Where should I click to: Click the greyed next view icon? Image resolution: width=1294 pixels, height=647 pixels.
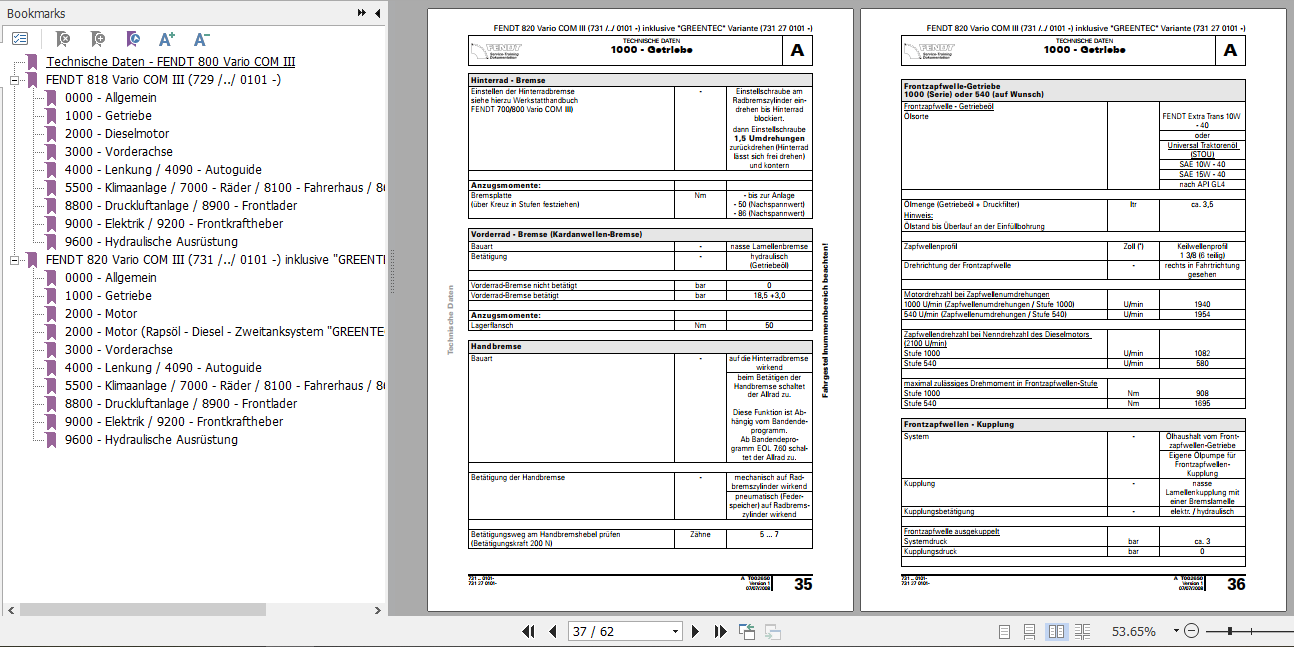pos(772,631)
